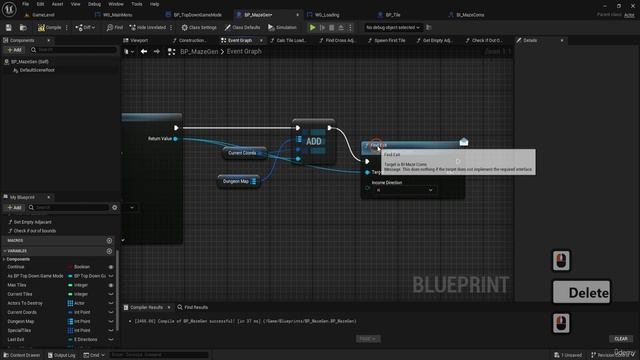
Task: Toggle Hide Unrelated nodes
Action: tap(148, 27)
